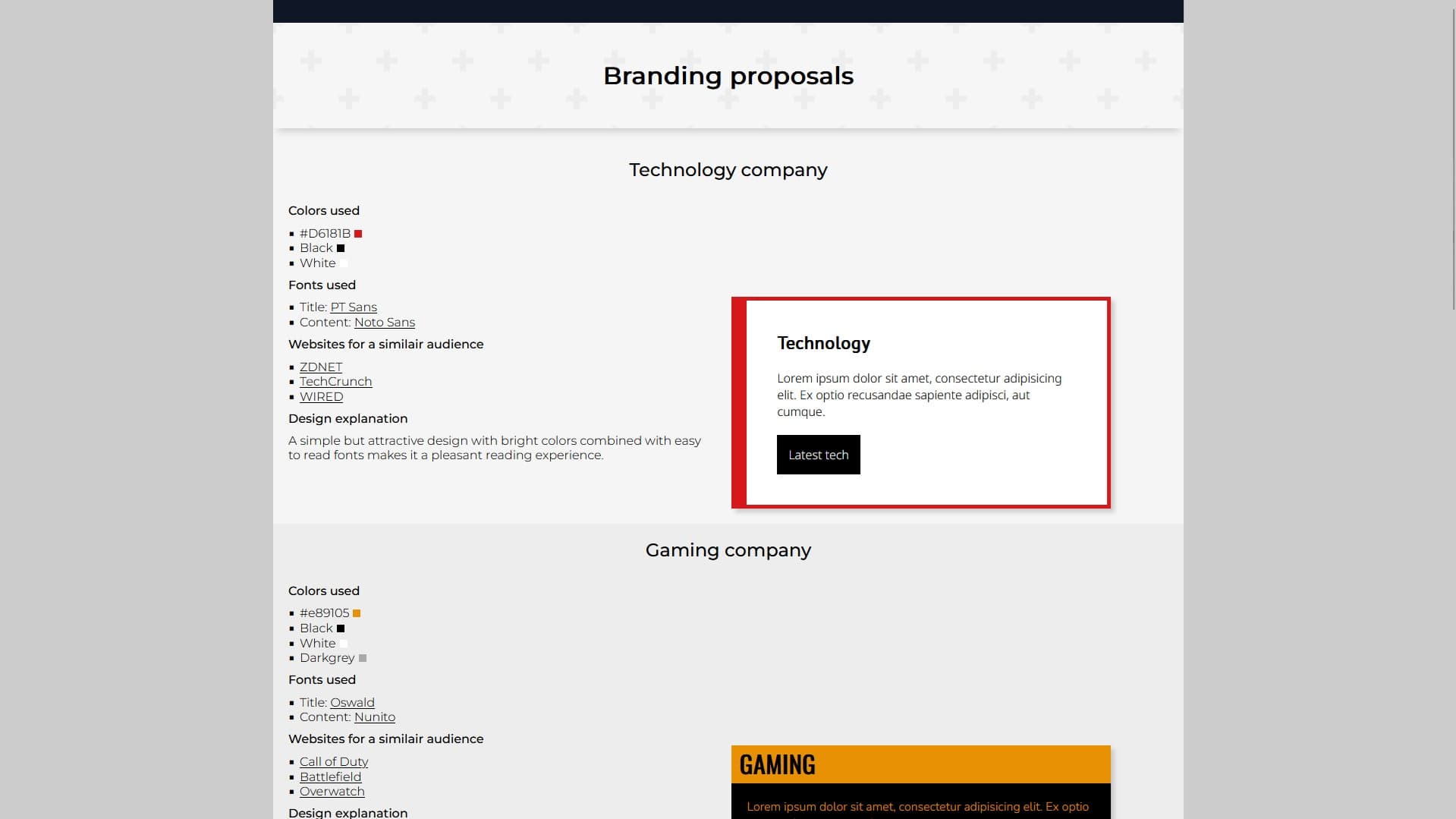Click the orange #e89105 color swatch
1456x819 pixels.
click(357, 613)
